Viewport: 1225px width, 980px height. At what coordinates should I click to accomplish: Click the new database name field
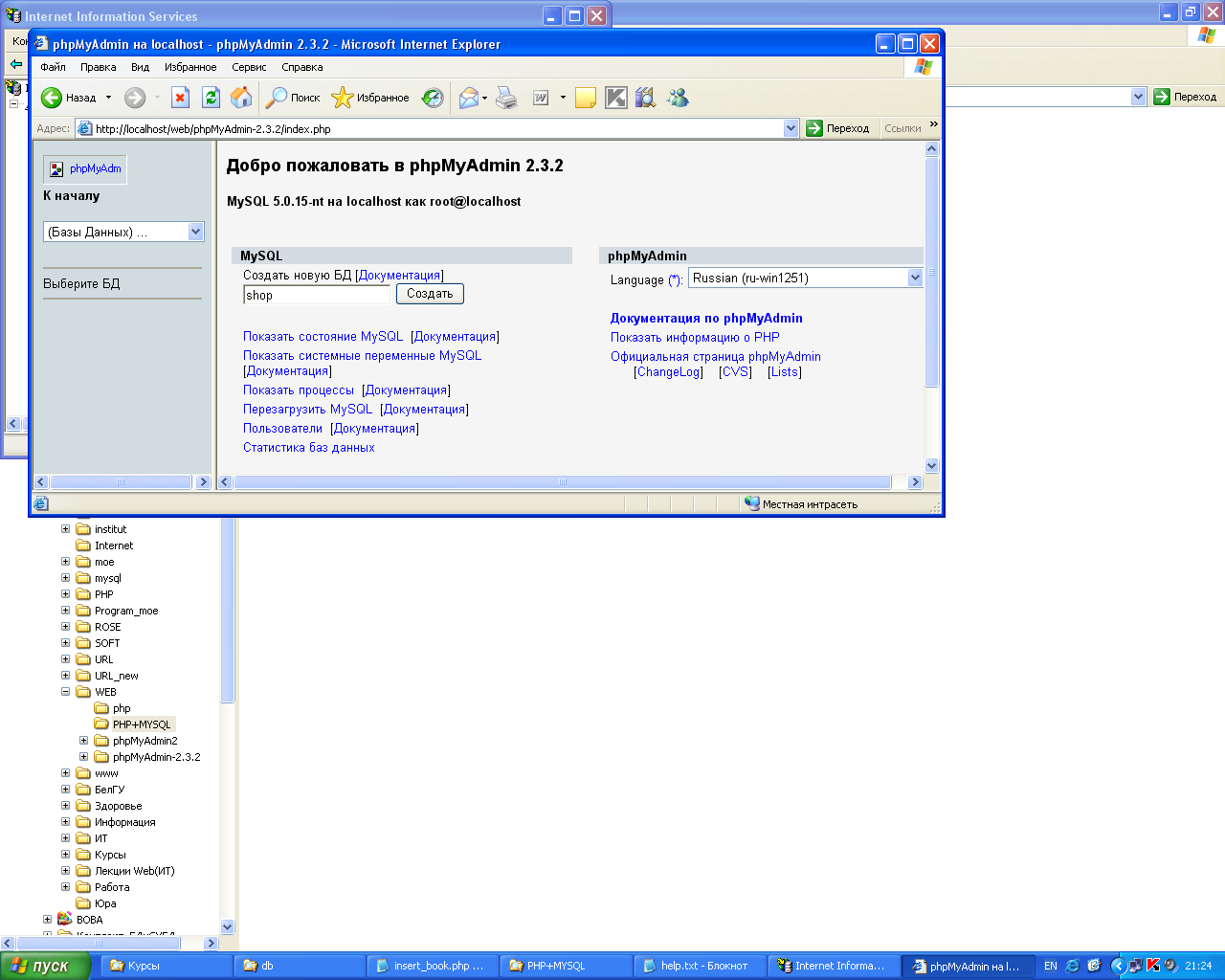pos(317,295)
